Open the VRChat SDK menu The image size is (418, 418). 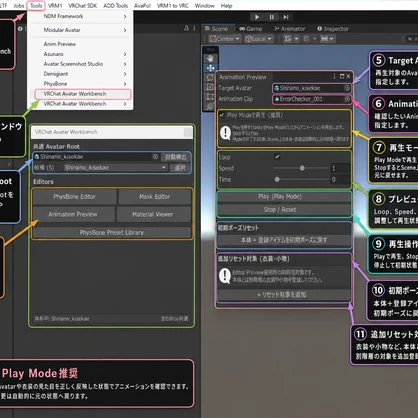point(83,6)
